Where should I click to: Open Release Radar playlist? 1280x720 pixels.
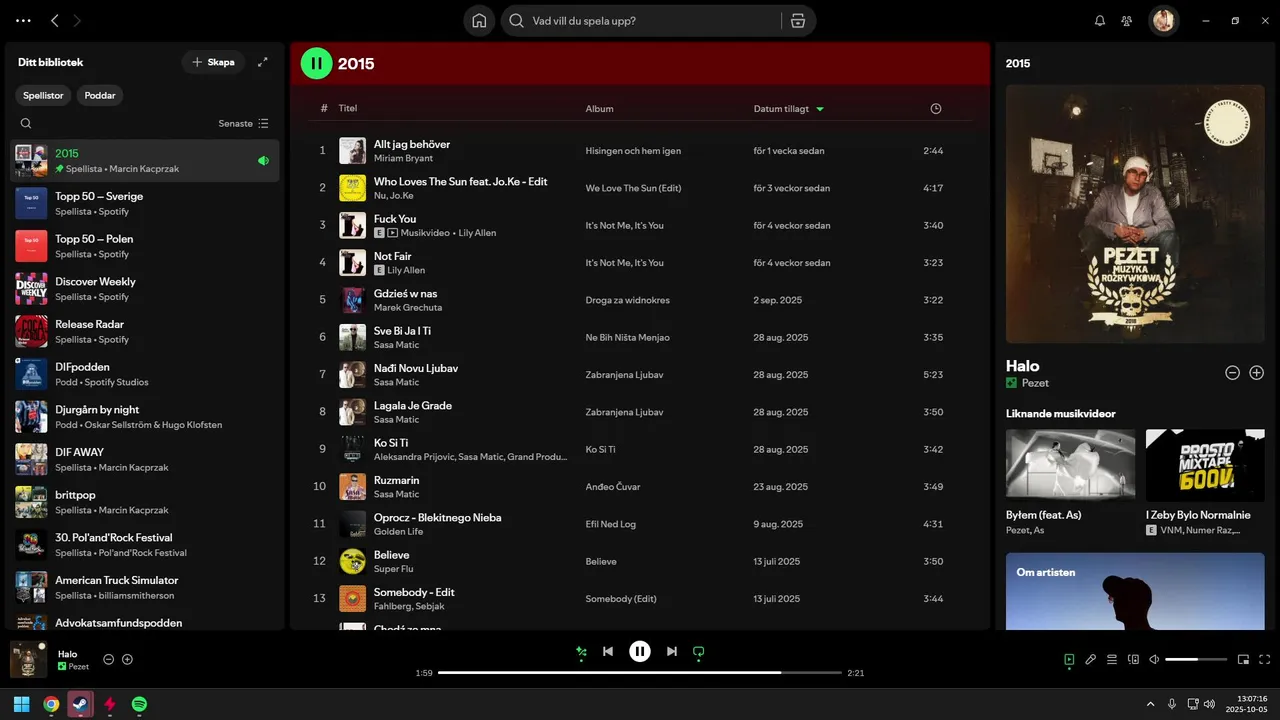pyautogui.click(x=145, y=331)
